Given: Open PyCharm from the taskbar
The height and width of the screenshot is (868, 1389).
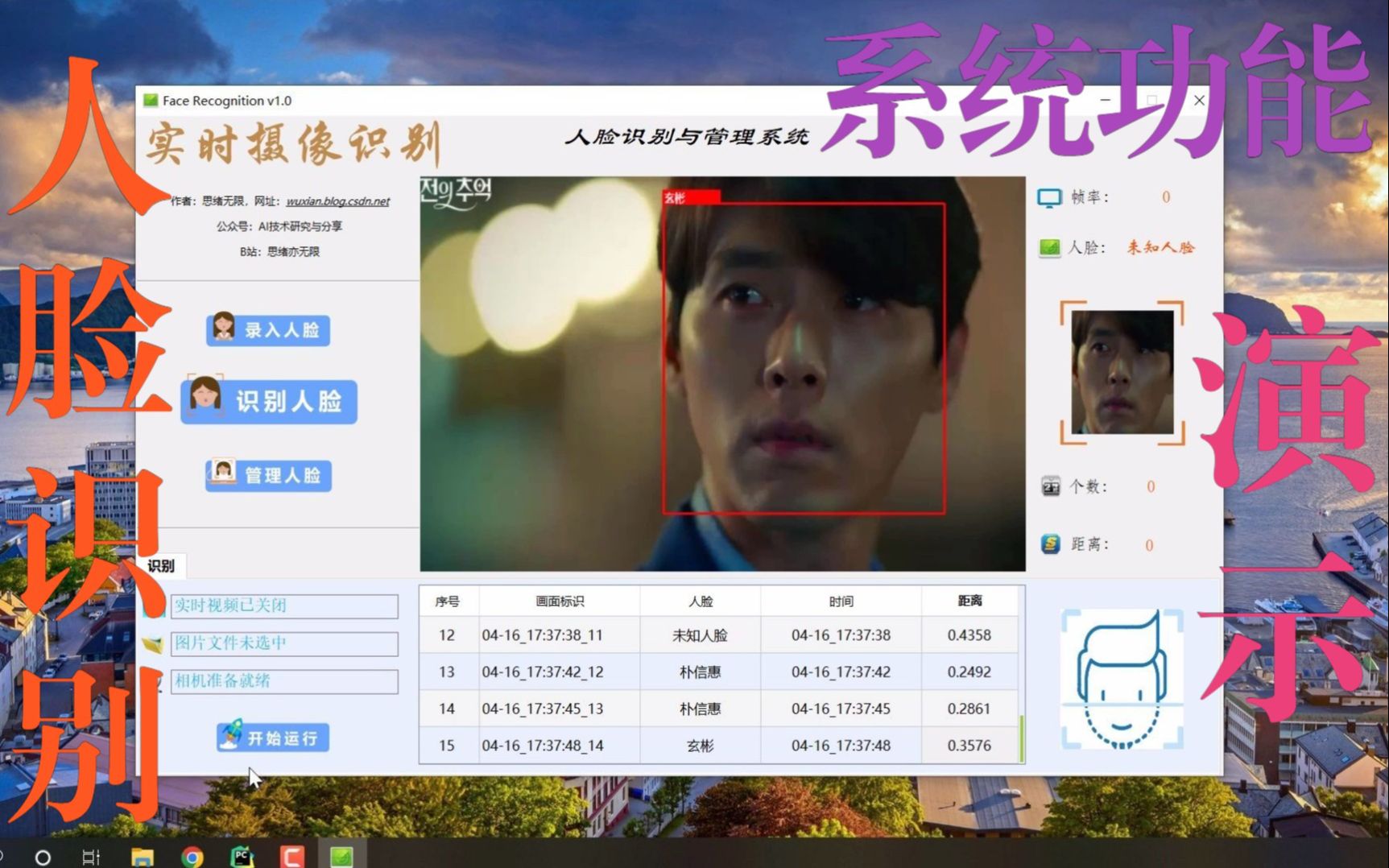Looking at the screenshot, I should click(242, 857).
